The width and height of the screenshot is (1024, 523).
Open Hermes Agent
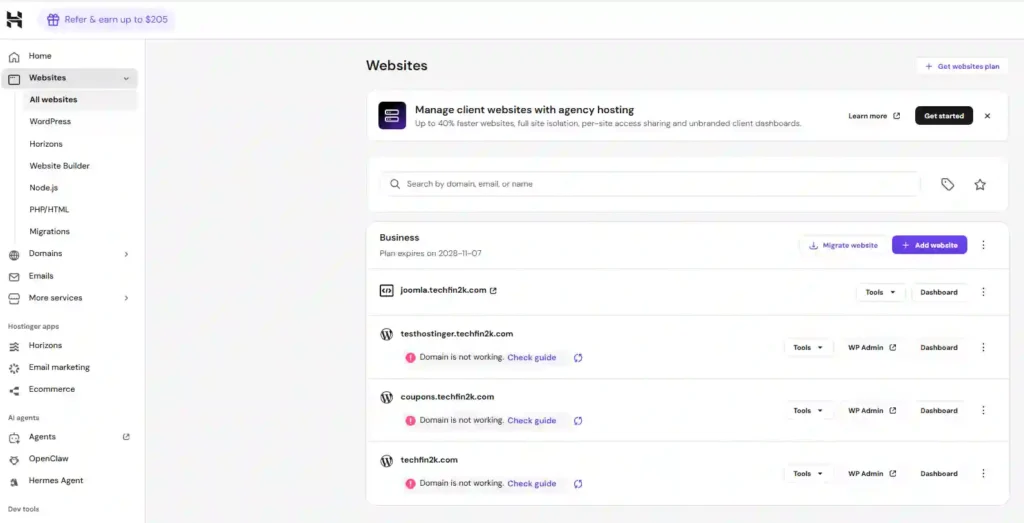tap(56, 481)
